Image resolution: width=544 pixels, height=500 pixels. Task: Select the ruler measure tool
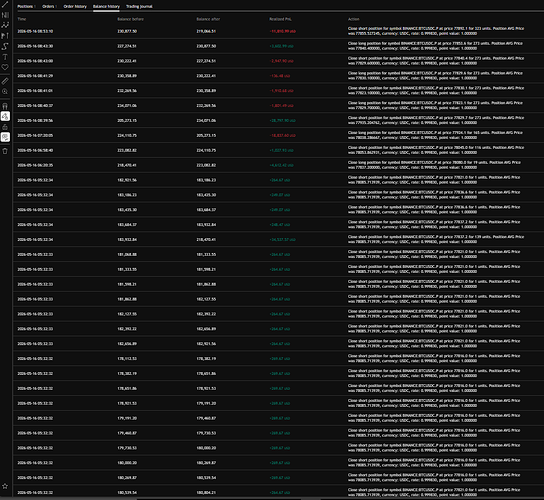(x=5, y=81)
